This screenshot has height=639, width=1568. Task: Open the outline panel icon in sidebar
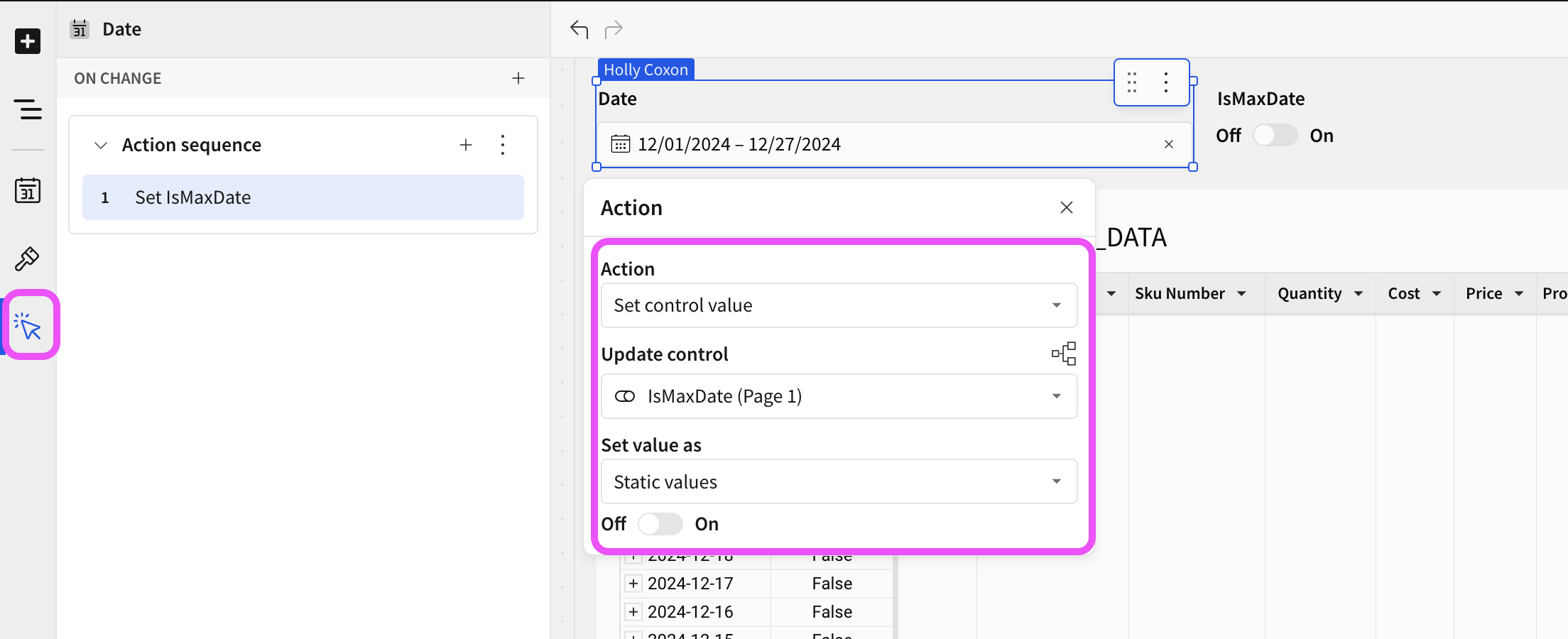pyautogui.click(x=27, y=110)
